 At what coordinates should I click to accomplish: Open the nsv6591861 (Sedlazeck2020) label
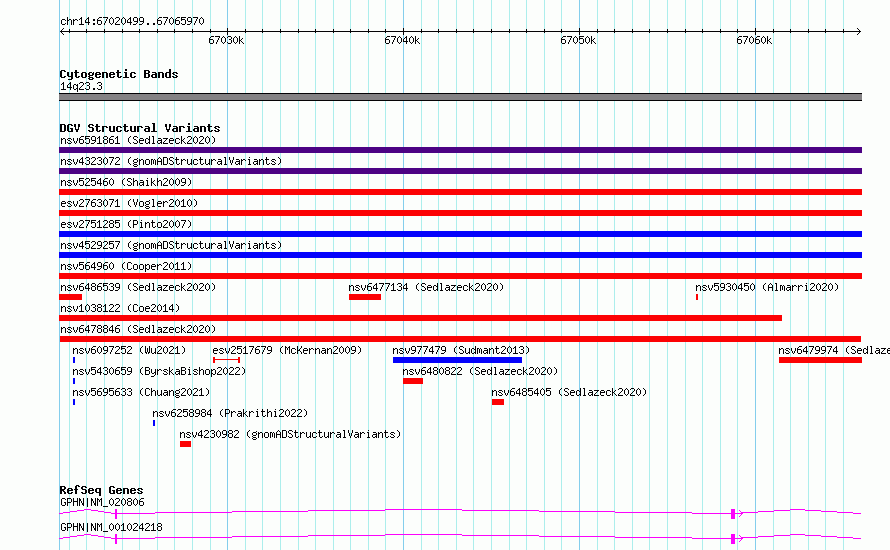(138, 140)
